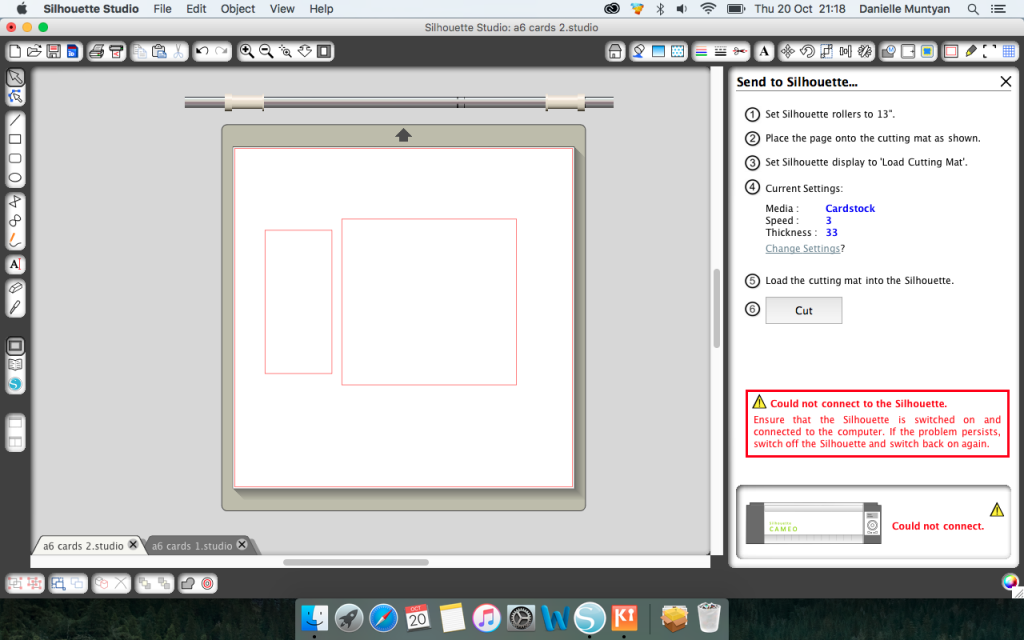This screenshot has width=1024, height=640.
Task: Close the Send to Silhouette panel
Action: 1006,82
